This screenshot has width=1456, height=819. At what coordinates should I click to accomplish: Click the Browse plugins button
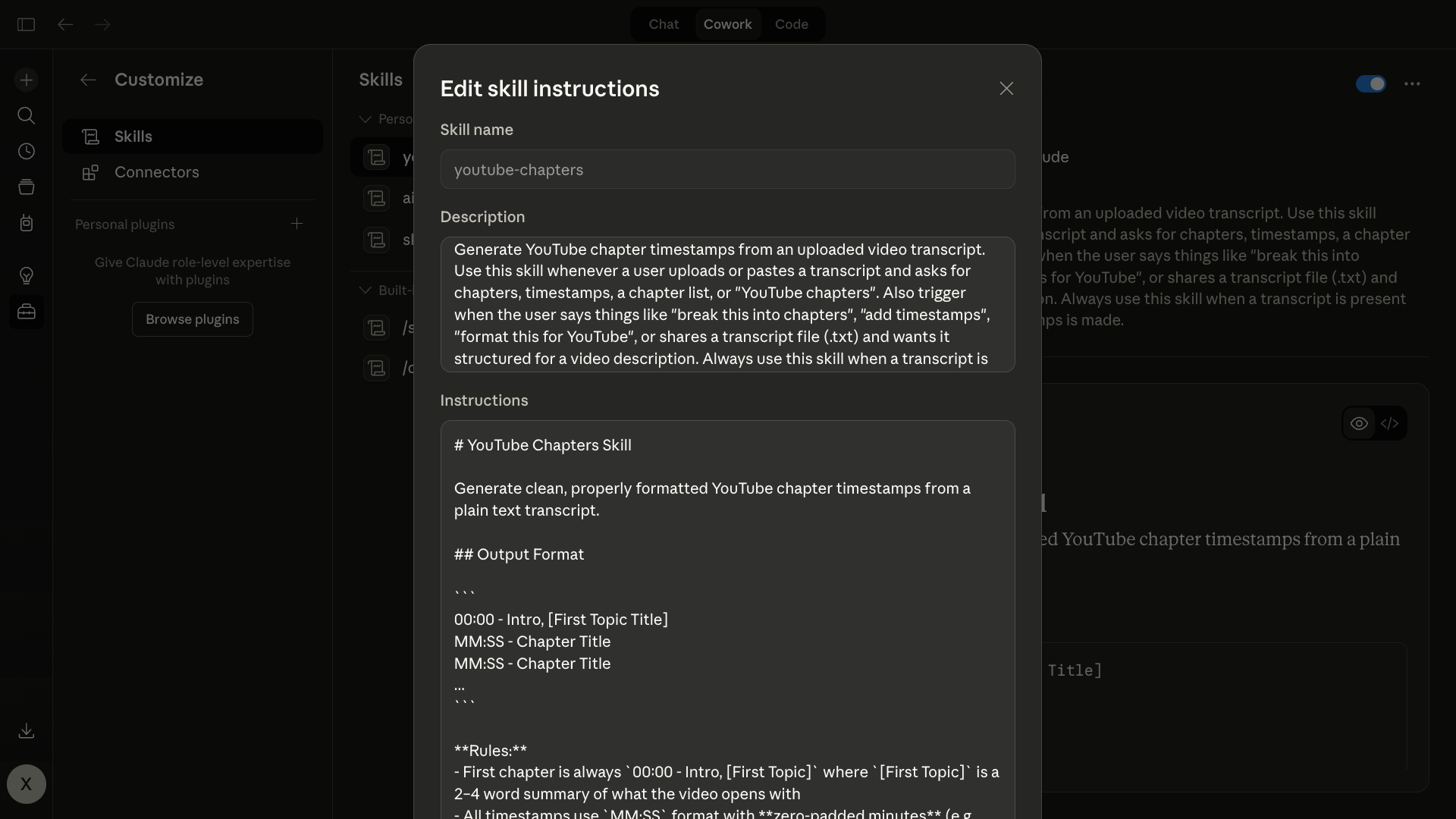(x=192, y=319)
